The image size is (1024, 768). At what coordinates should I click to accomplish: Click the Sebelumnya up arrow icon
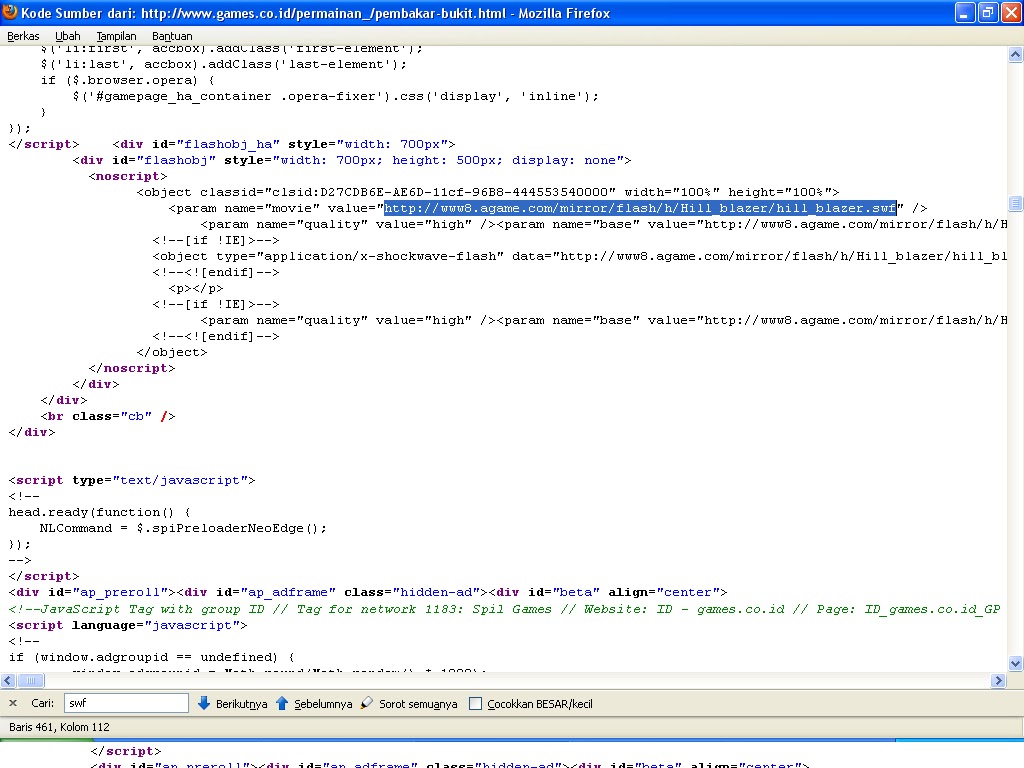[x=282, y=703]
